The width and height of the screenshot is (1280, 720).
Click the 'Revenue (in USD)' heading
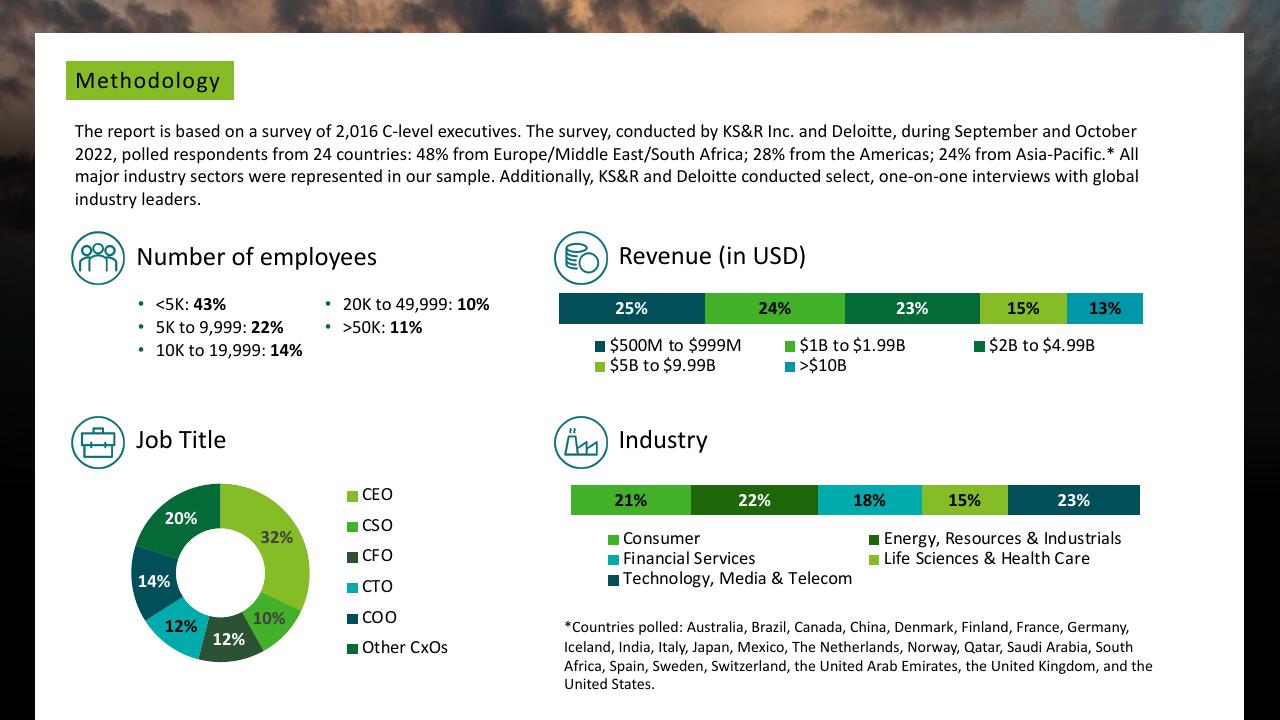click(x=712, y=256)
